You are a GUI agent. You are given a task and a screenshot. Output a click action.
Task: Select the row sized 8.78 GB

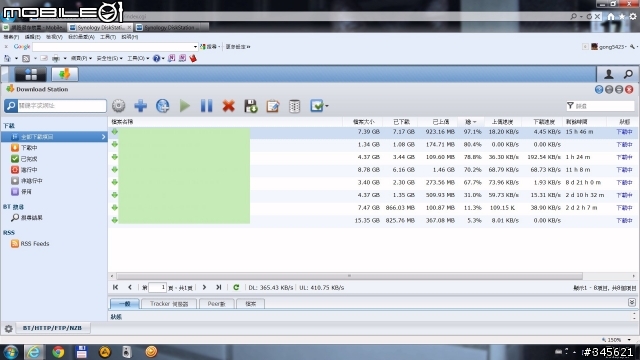pos(372,170)
